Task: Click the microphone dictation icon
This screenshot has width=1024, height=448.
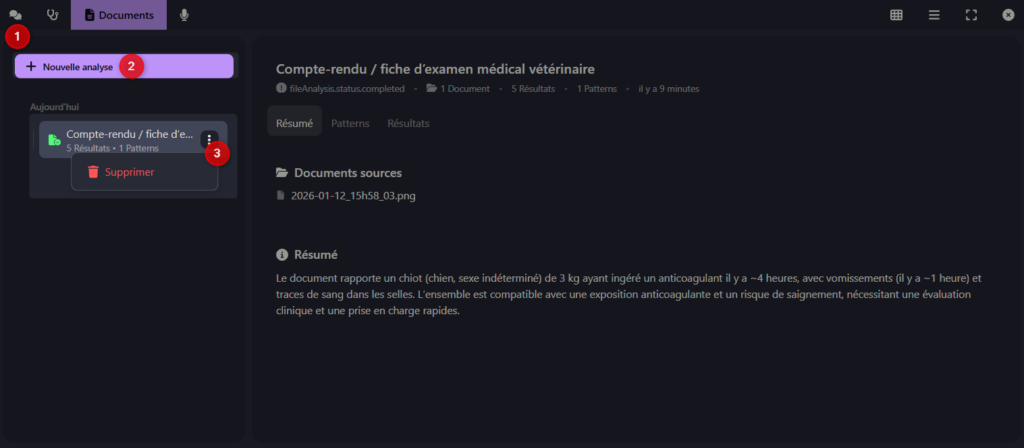Action: 184,15
